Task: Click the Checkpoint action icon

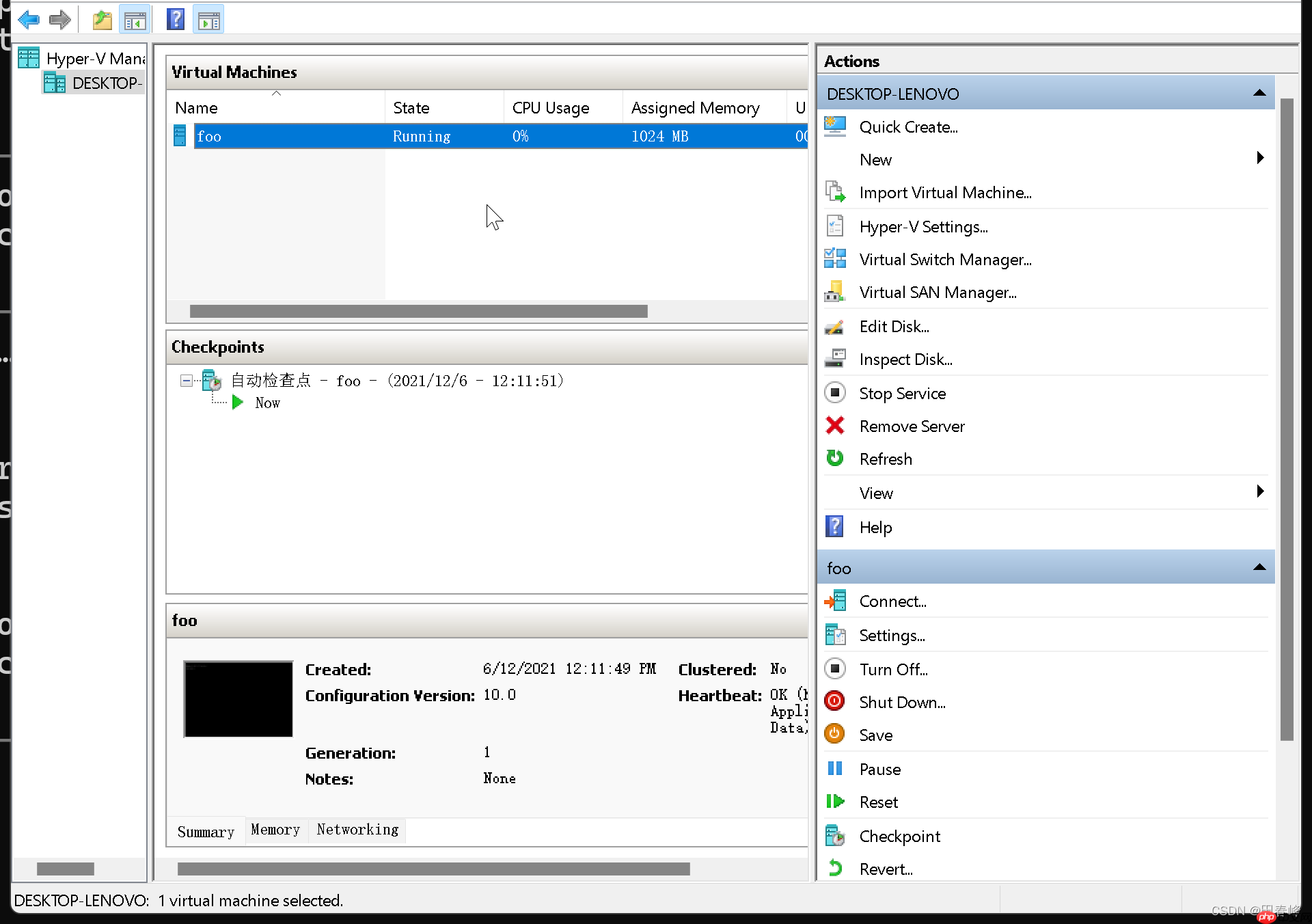Action: click(835, 836)
